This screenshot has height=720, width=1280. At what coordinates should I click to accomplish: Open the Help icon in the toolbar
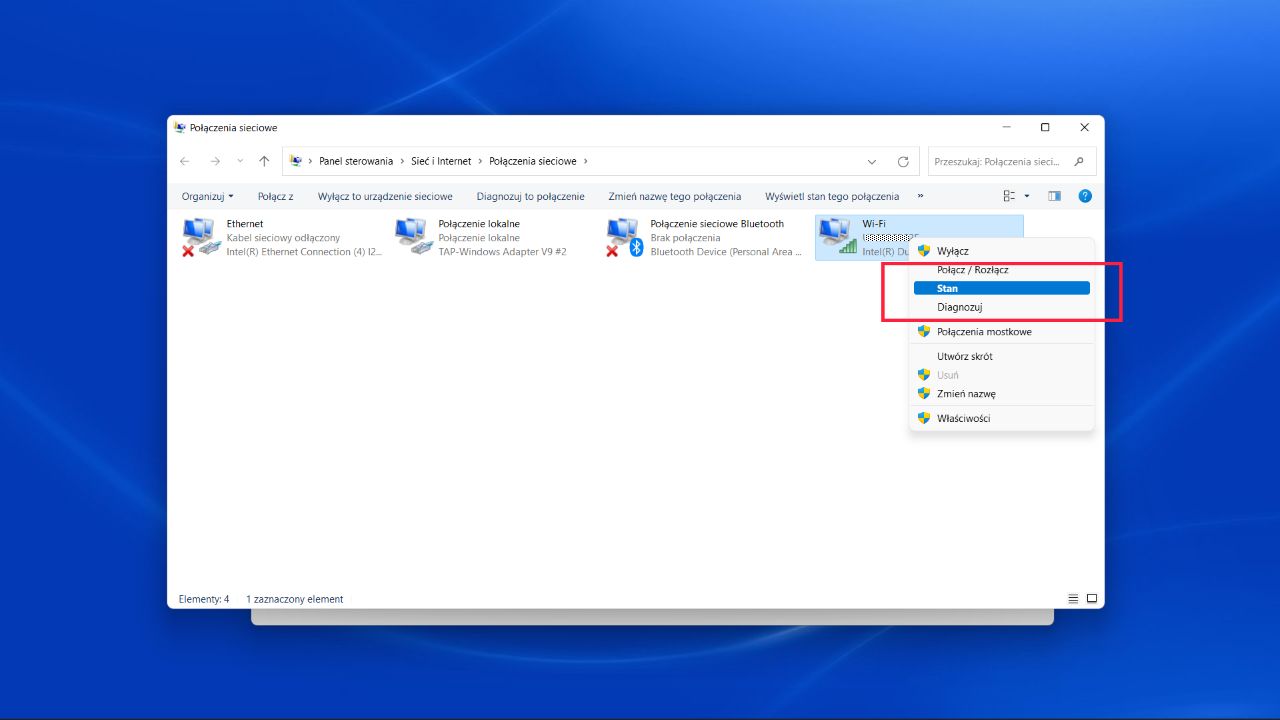coord(1085,196)
